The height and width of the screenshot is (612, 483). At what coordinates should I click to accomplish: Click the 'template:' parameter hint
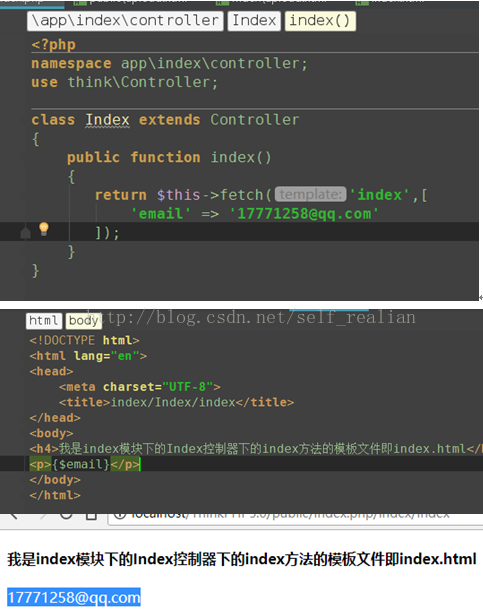[x=310, y=194]
